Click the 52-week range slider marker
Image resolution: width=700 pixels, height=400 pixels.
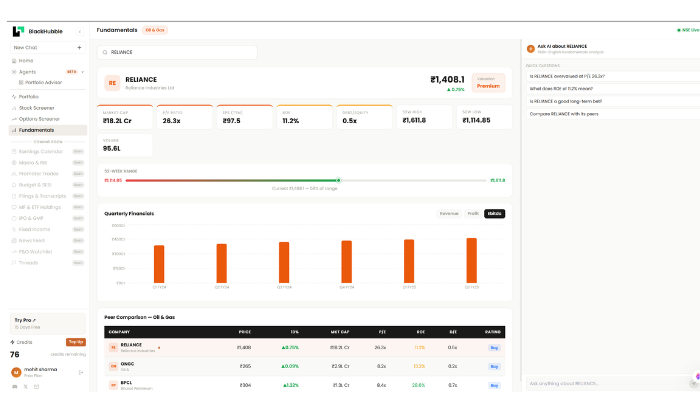(x=338, y=180)
